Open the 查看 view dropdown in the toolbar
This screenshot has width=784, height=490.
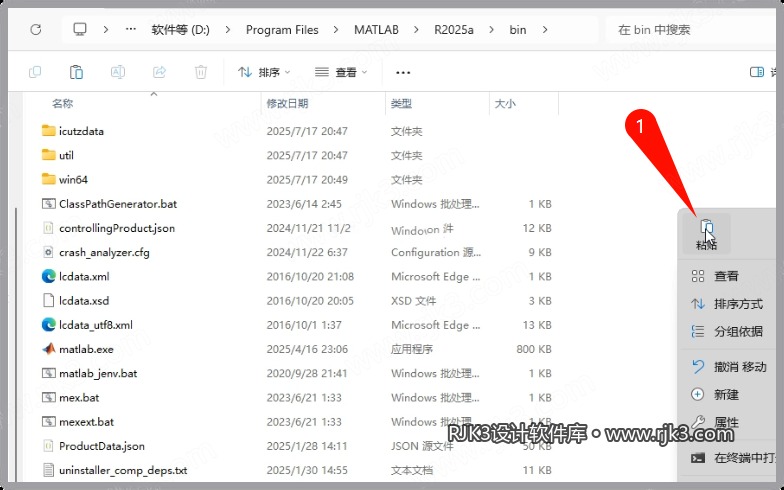(x=341, y=72)
